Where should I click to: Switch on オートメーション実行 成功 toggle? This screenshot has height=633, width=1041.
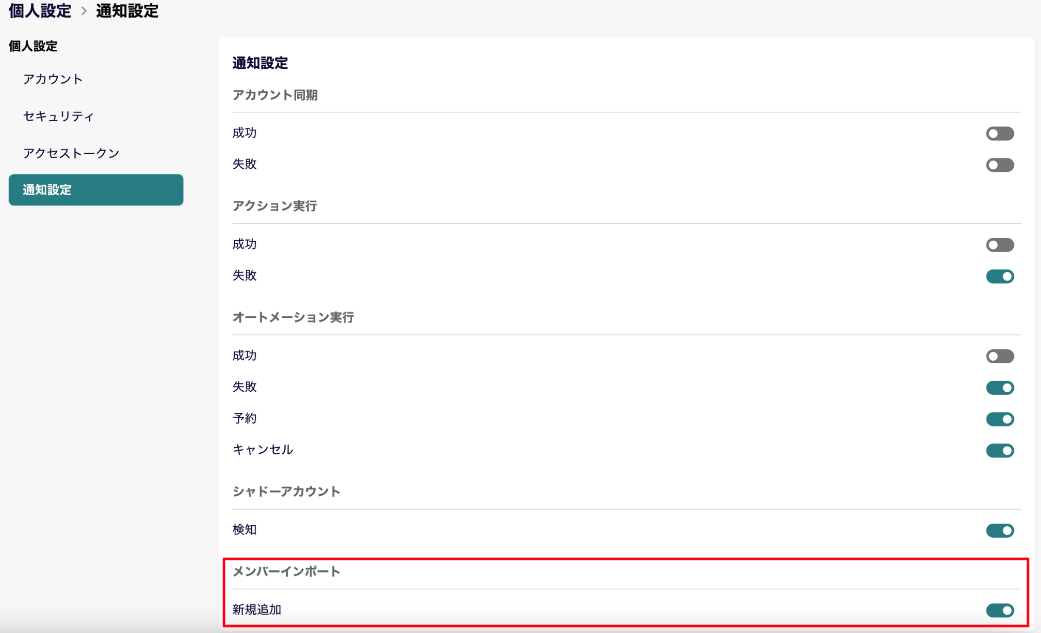coord(999,356)
